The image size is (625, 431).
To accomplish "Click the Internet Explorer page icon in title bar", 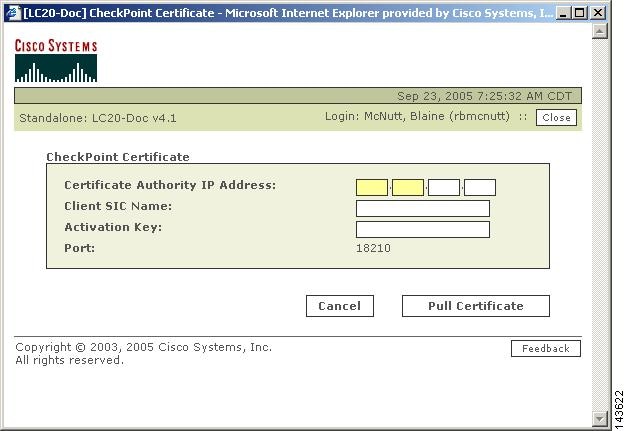I will (x=12, y=13).
